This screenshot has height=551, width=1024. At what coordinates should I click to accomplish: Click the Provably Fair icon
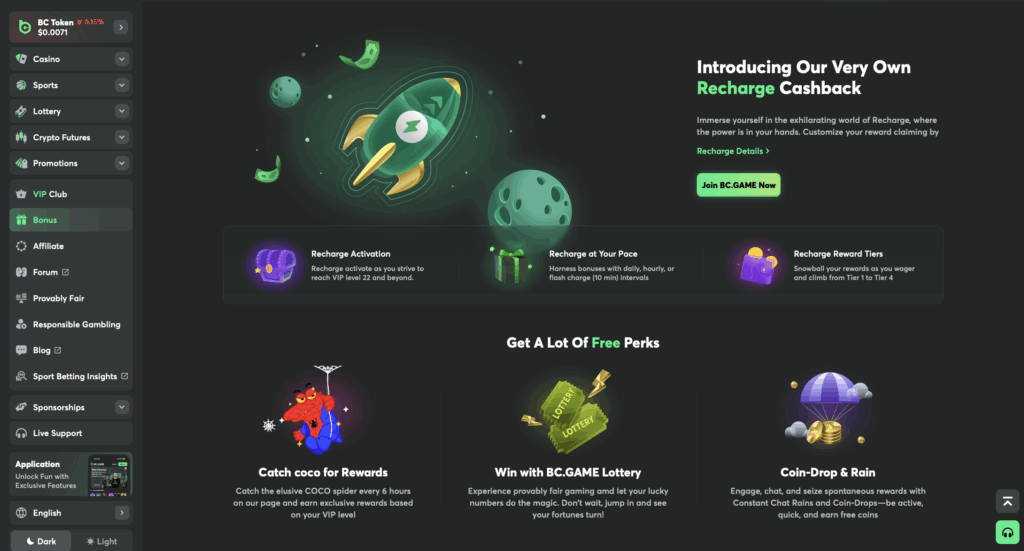(x=21, y=298)
